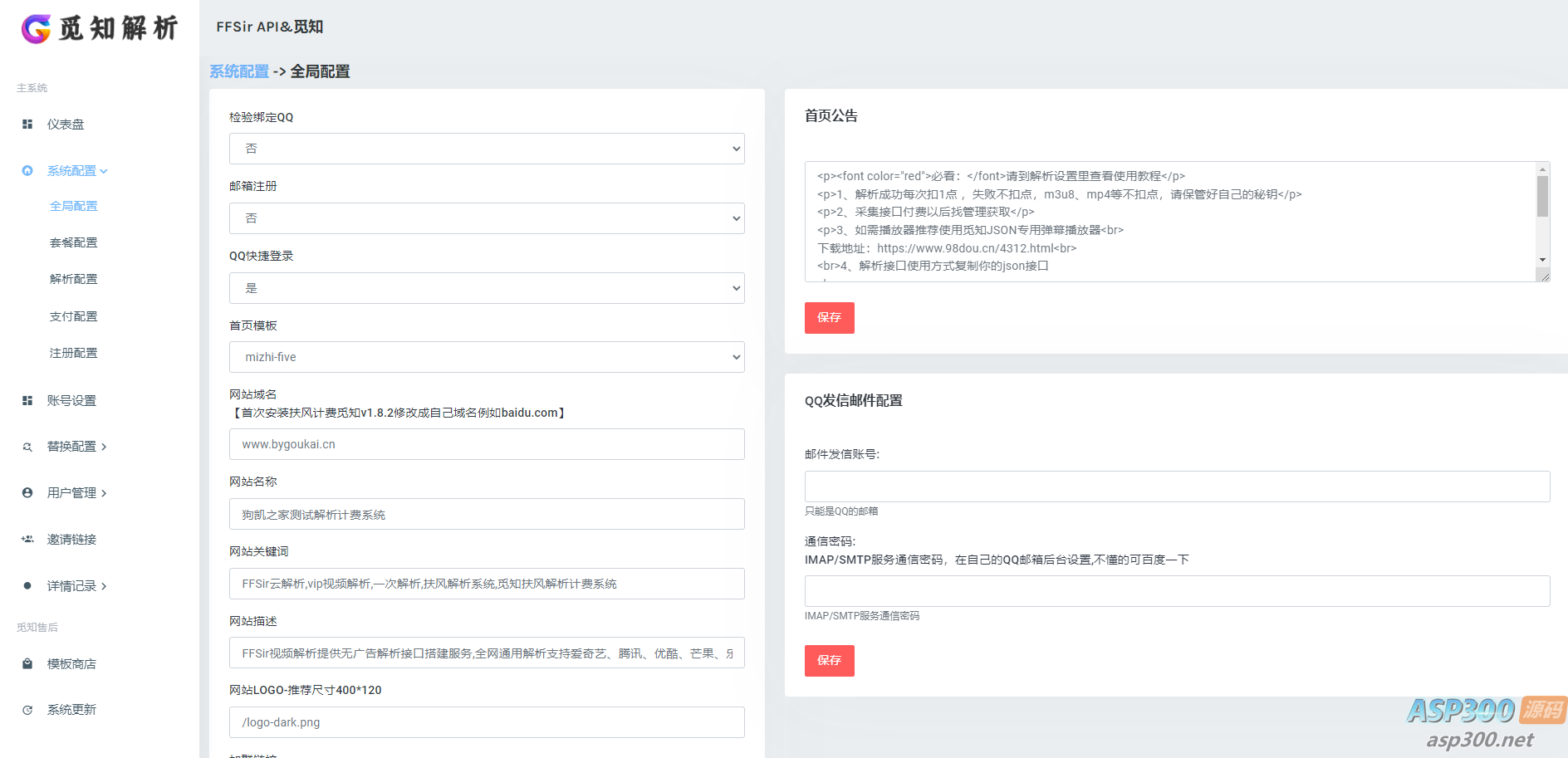
Task: Select 解析配置 in the sidebar
Action: pyautogui.click(x=74, y=279)
